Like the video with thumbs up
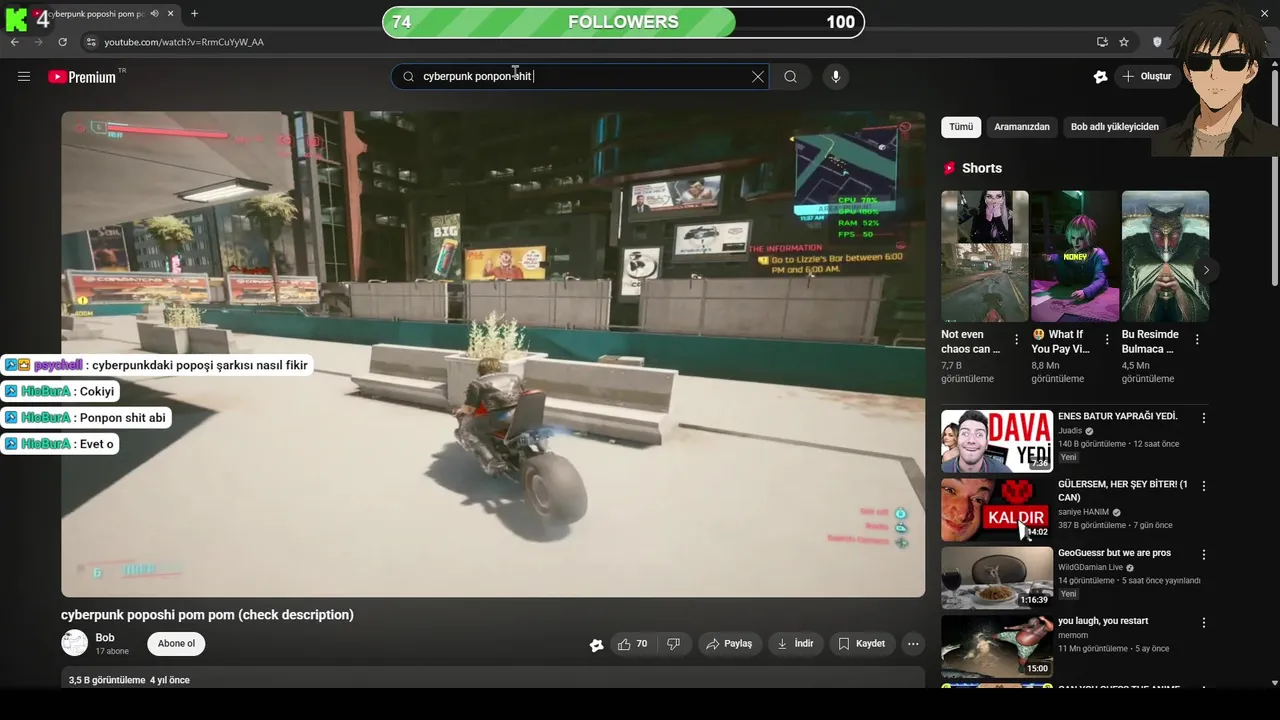The height and width of the screenshot is (720, 1280). click(x=633, y=644)
